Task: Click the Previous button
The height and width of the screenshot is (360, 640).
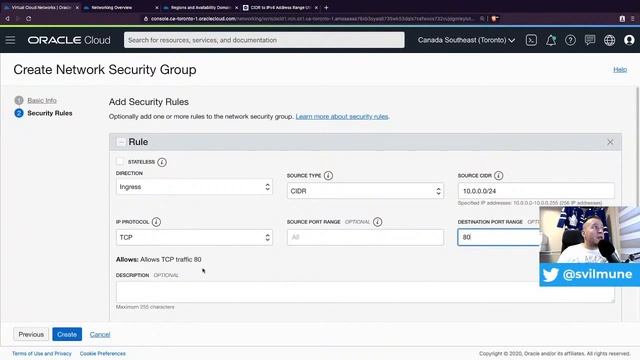Action: click(31, 334)
